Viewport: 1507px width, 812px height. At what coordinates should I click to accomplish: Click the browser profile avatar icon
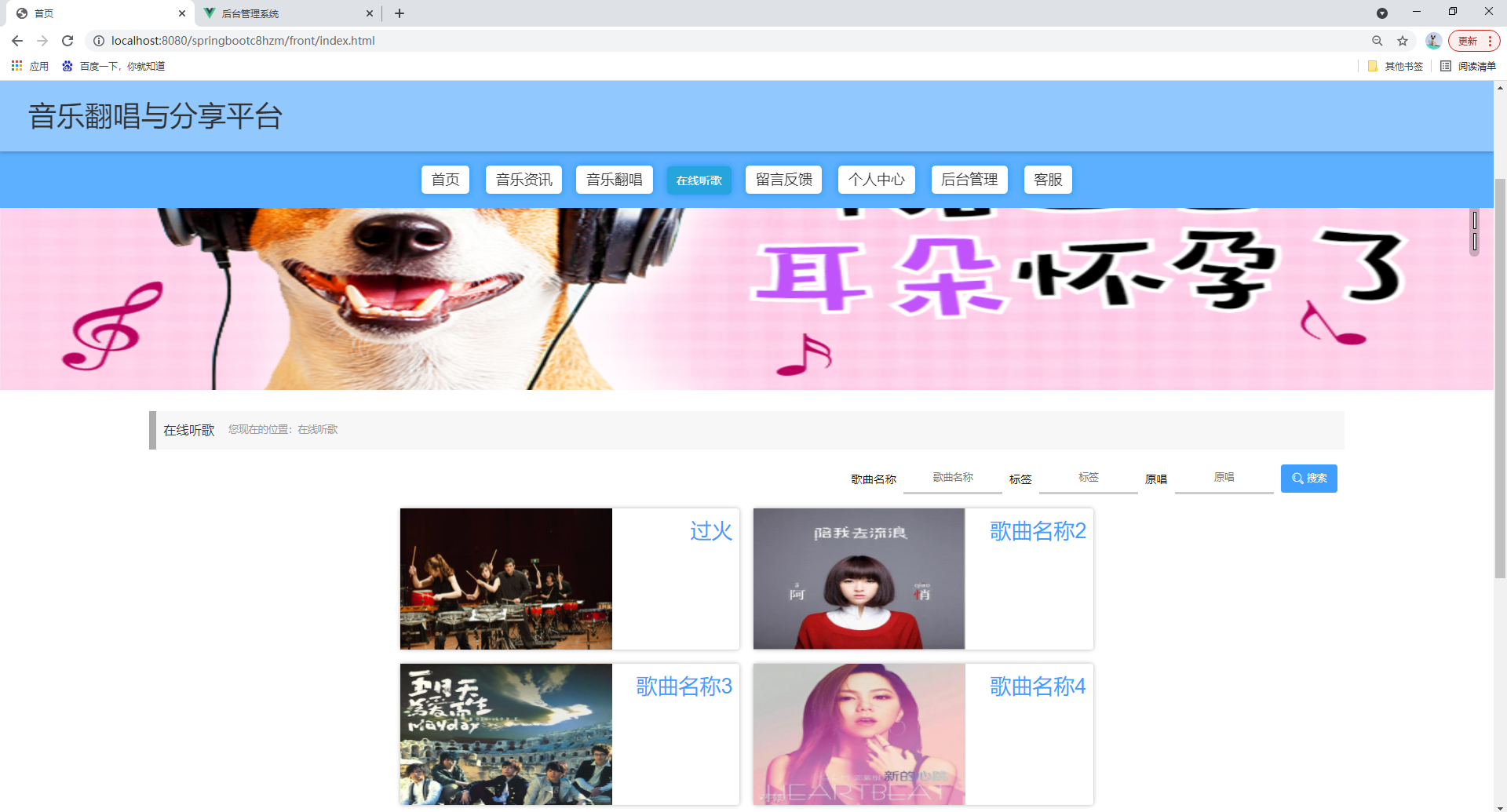coord(1433,40)
